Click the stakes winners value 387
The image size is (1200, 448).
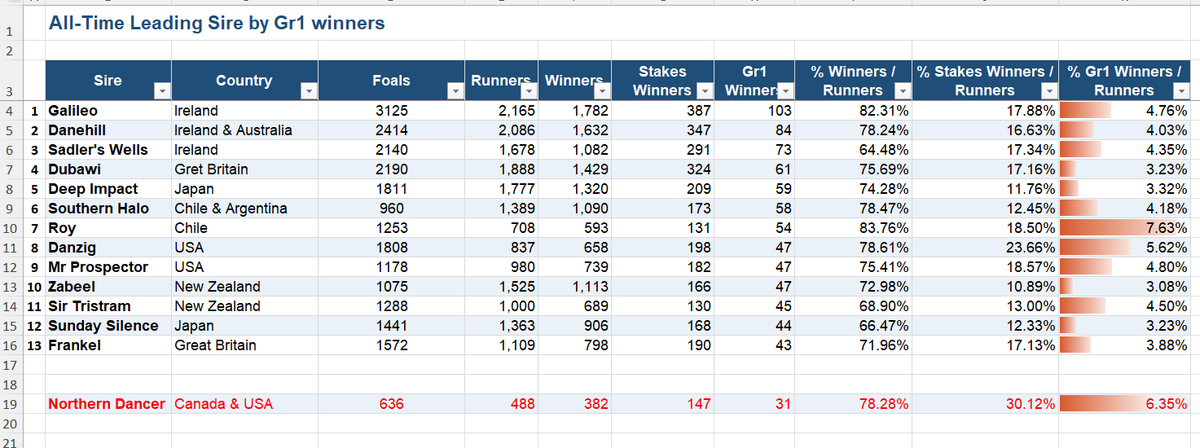click(x=665, y=111)
